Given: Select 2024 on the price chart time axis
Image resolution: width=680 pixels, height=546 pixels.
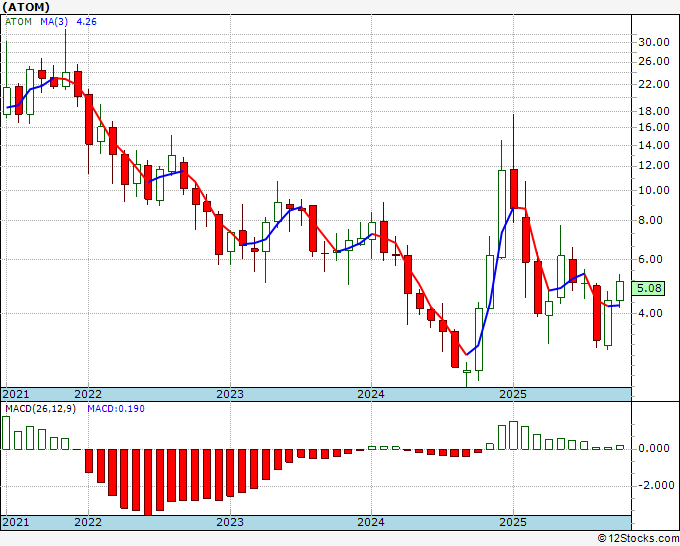Looking at the screenshot, I should coord(371,394).
